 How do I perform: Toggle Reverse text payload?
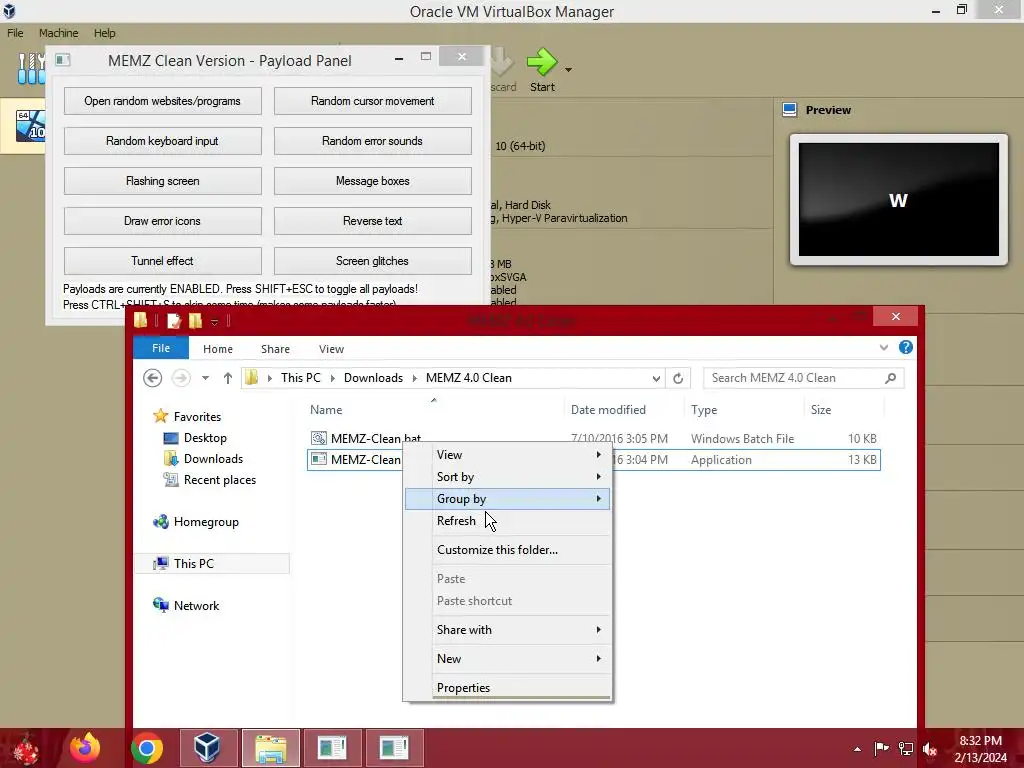coord(372,221)
